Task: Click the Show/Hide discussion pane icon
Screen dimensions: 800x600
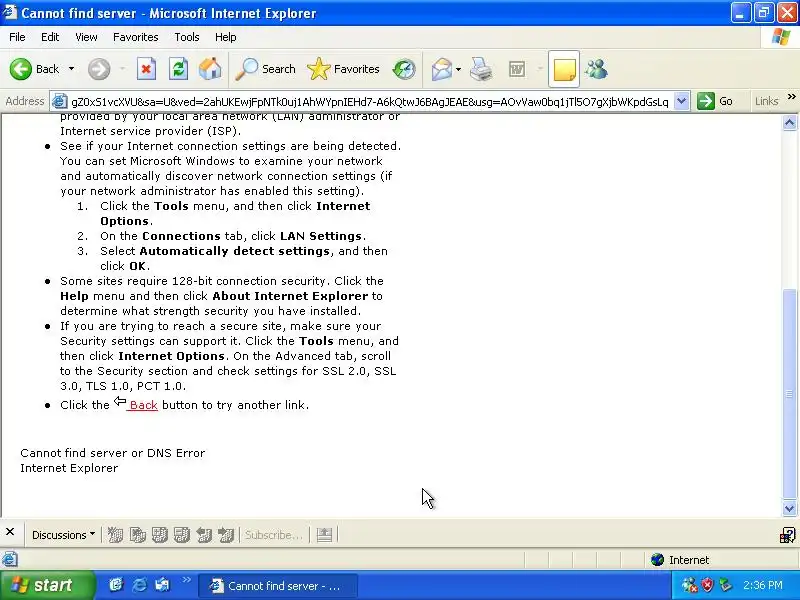Action: 324,535
